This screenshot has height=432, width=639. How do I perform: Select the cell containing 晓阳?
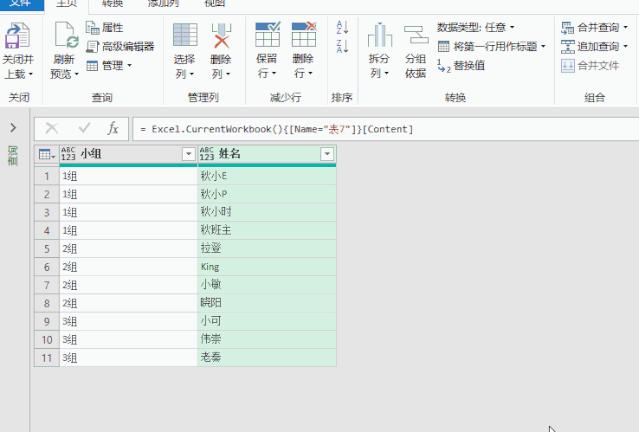pos(267,303)
